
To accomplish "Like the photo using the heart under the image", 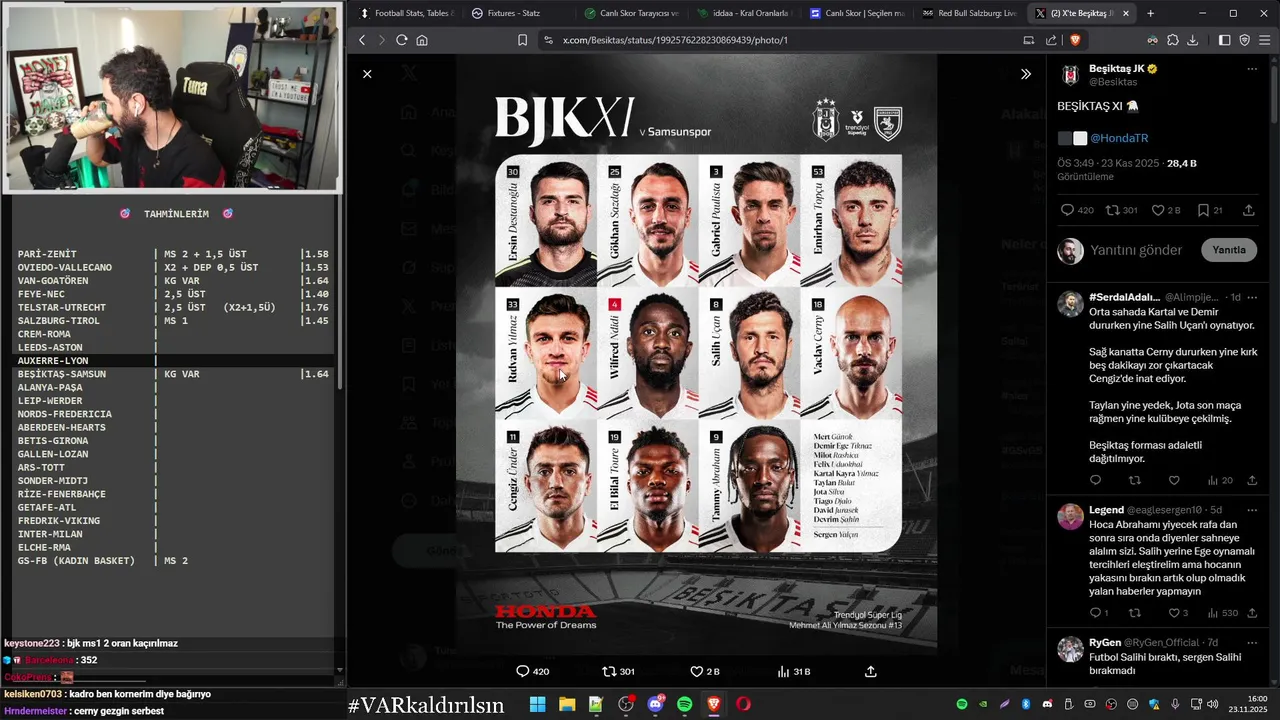I will [697, 671].
